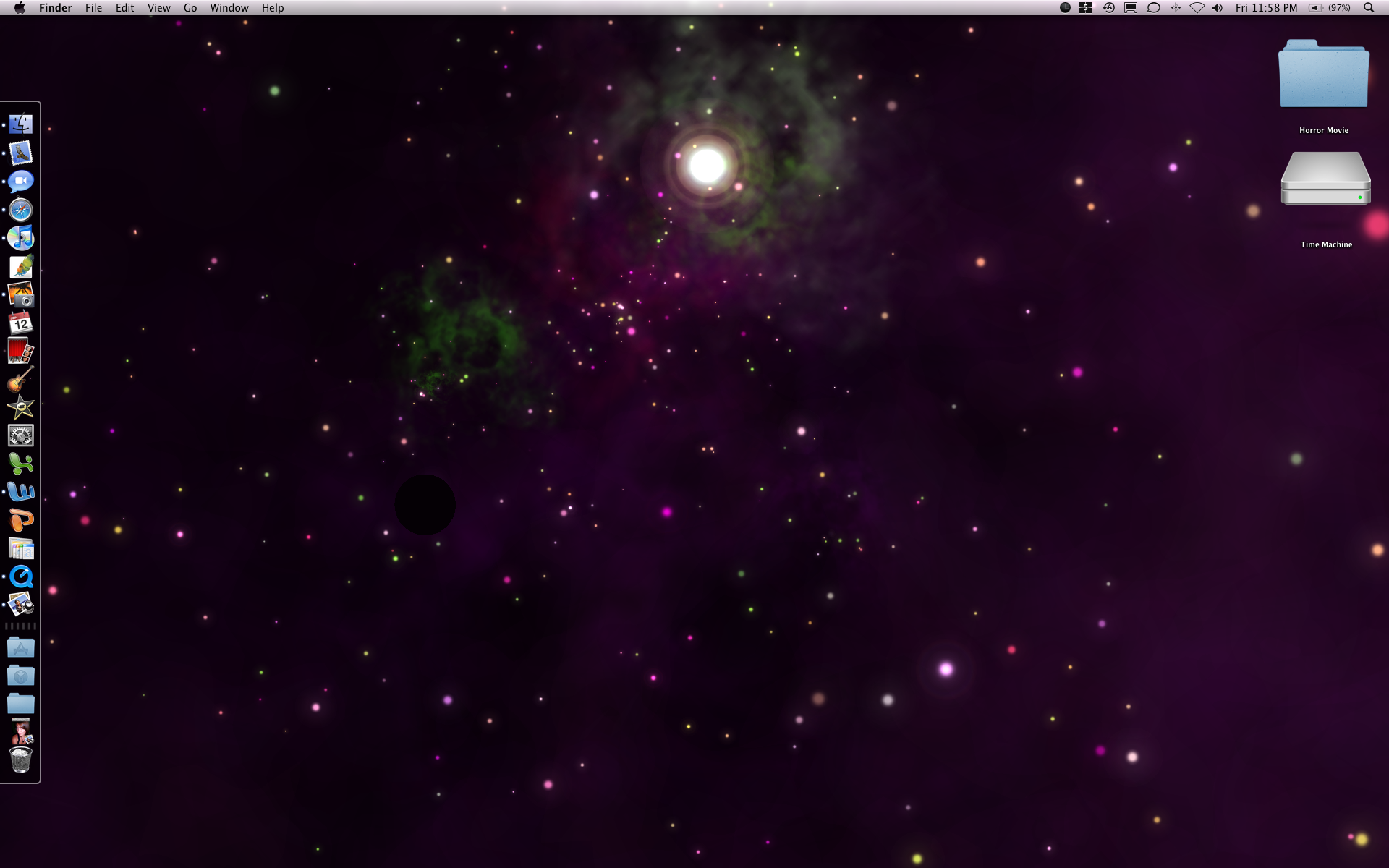Click the round clock icon in the menu bar
Screen dimensions: 1389x868
point(1065,8)
